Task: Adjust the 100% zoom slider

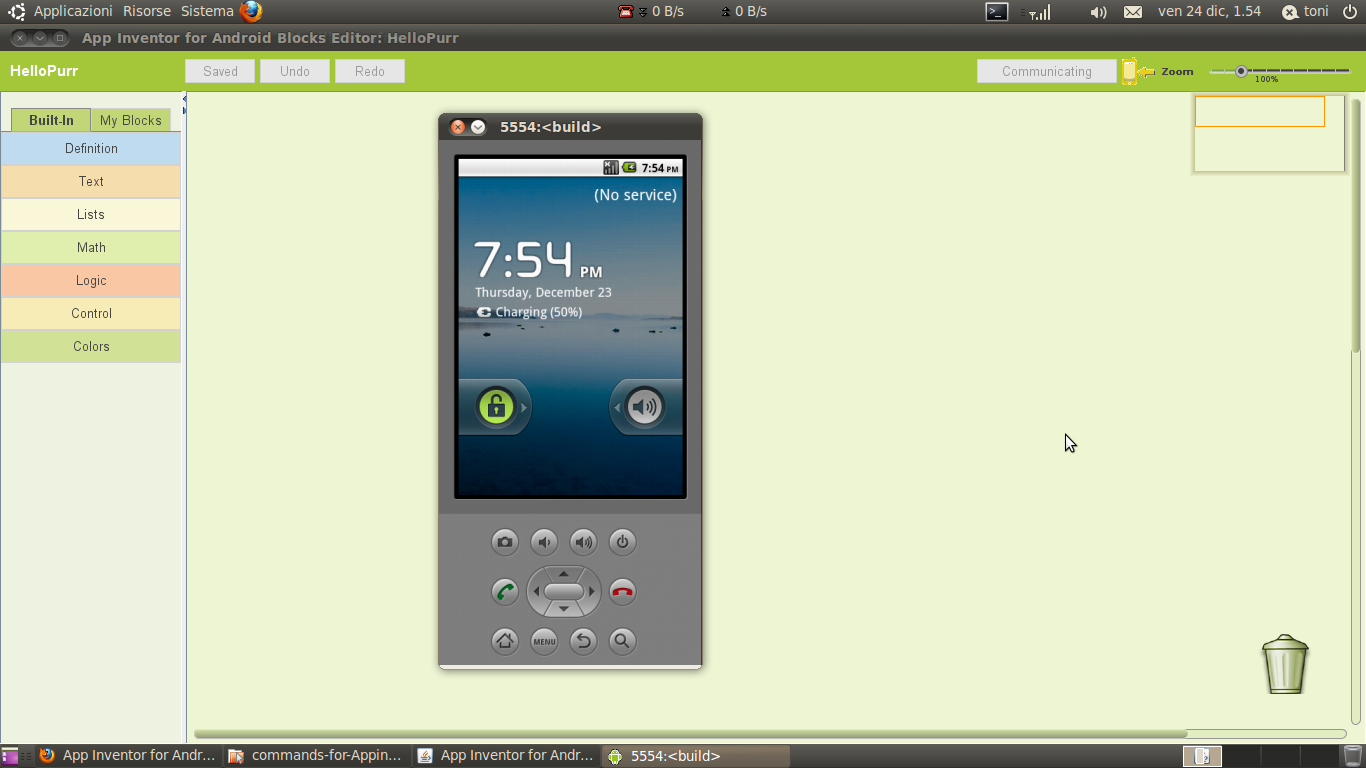Action: click(x=1240, y=71)
